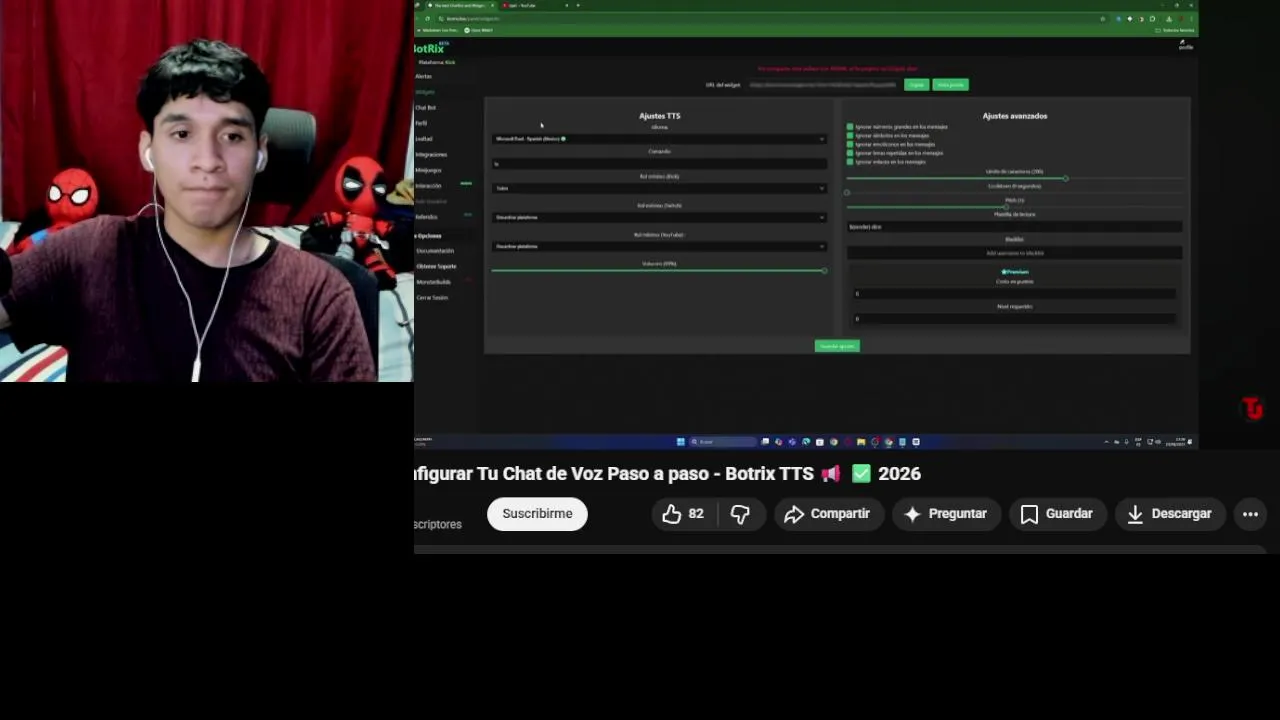
Task: Open the profile icon at the Botrix top right
Action: click(x=1186, y=44)
